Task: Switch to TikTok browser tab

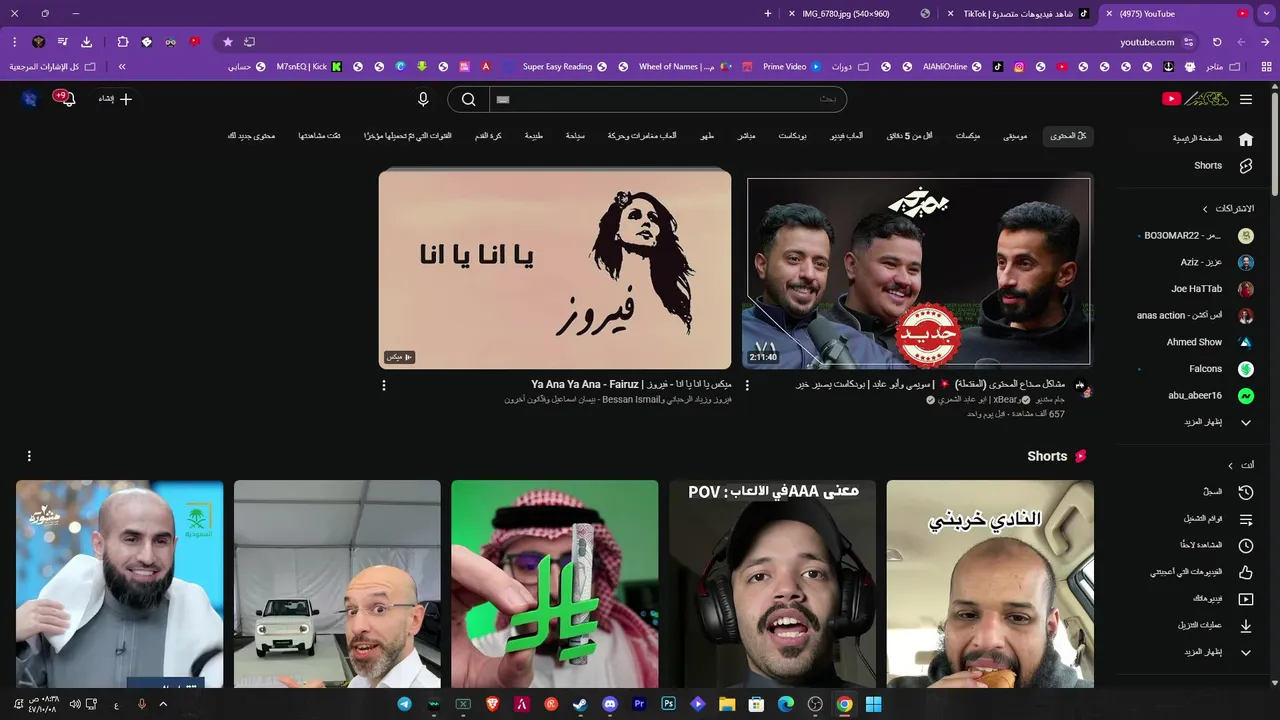Action: pyautogui.click(x=1018, y=14)
